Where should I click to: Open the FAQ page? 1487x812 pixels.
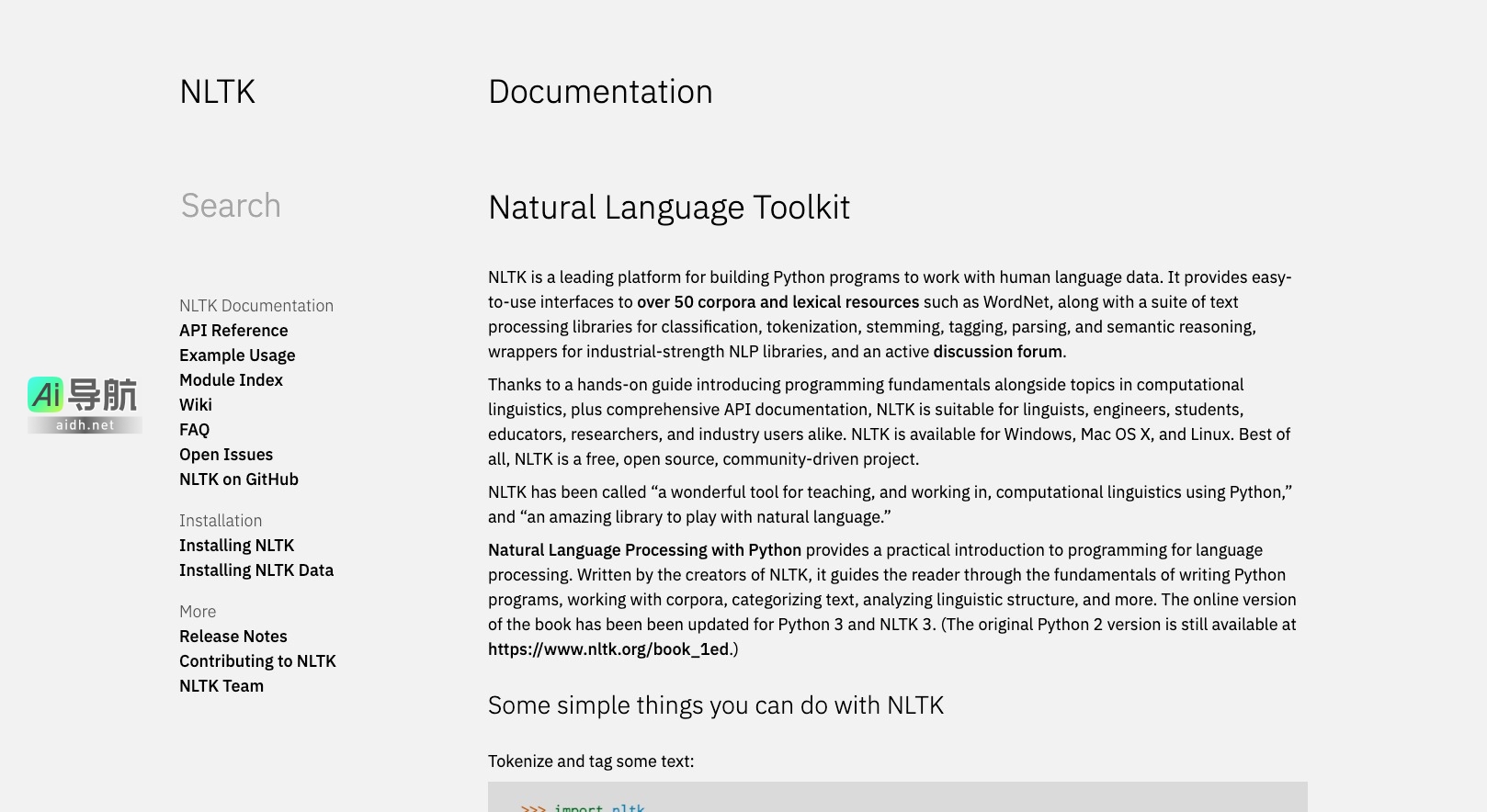pyautogui.click(x=194, y=430)
